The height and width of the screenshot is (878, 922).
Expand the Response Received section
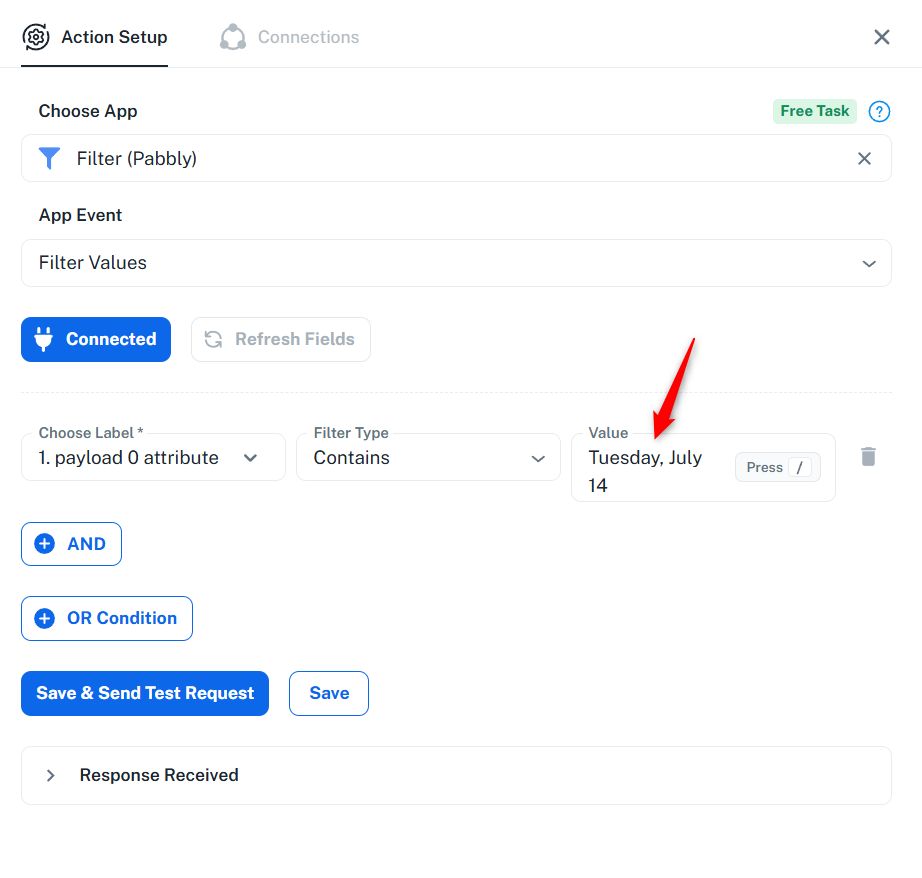click(456, 776)
